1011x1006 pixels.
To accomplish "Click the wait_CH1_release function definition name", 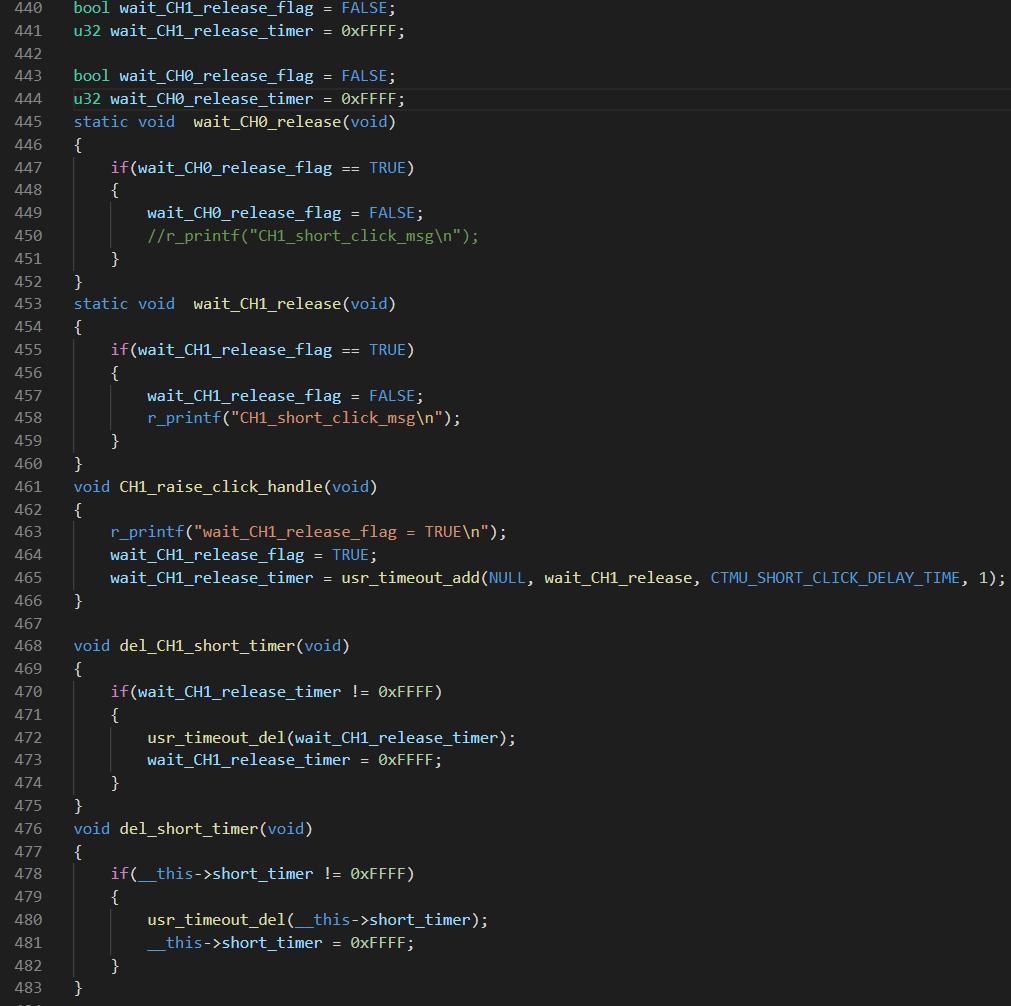I will (267, 304).
